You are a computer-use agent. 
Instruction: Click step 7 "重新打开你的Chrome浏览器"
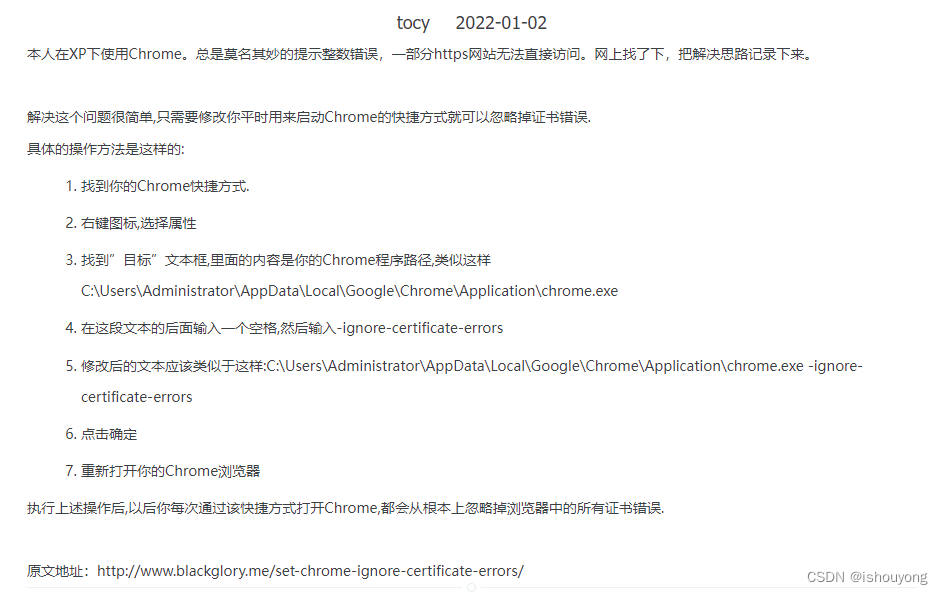(170, 471)
